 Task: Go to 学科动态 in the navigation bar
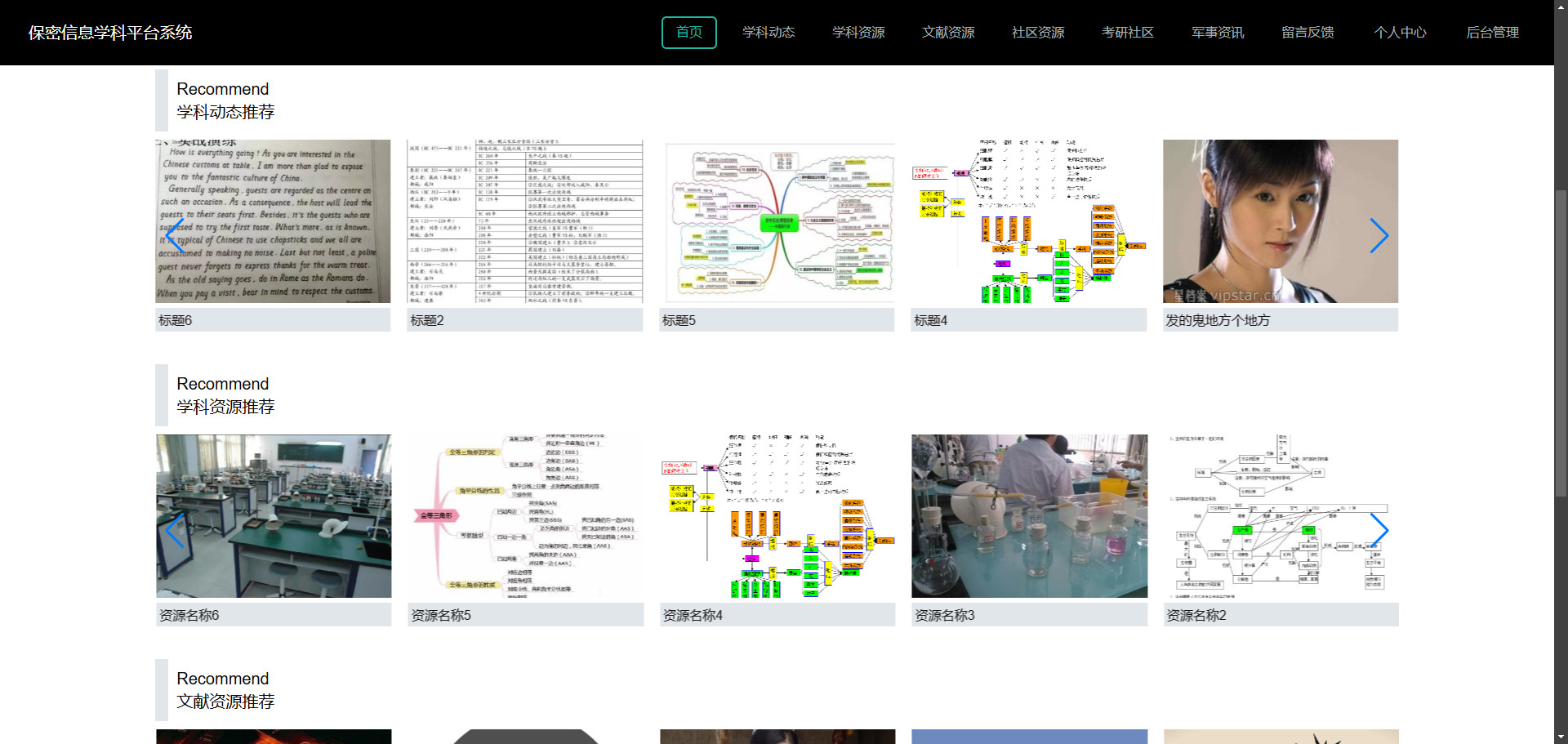(x=768, y=33)
